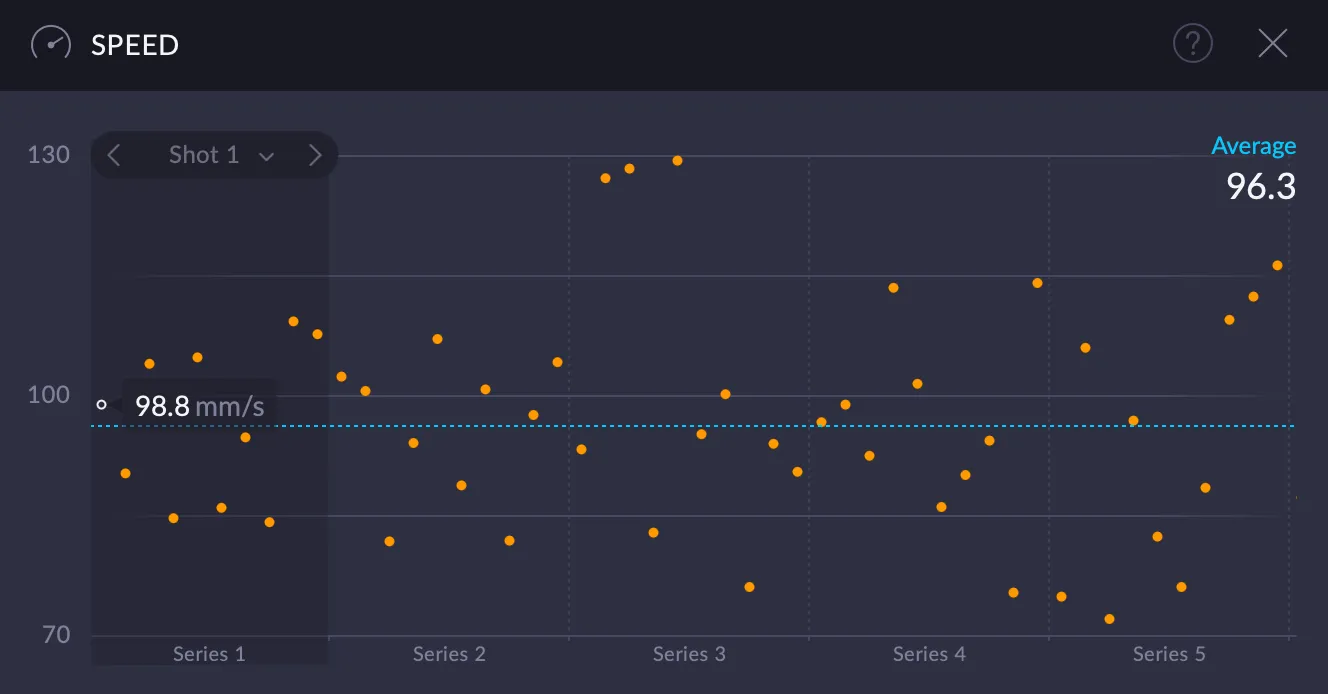The height and width of the screenshot is (694, 1328).
Task: Click the small circle marker next to 98.8
Action: (x=101, y=405)
